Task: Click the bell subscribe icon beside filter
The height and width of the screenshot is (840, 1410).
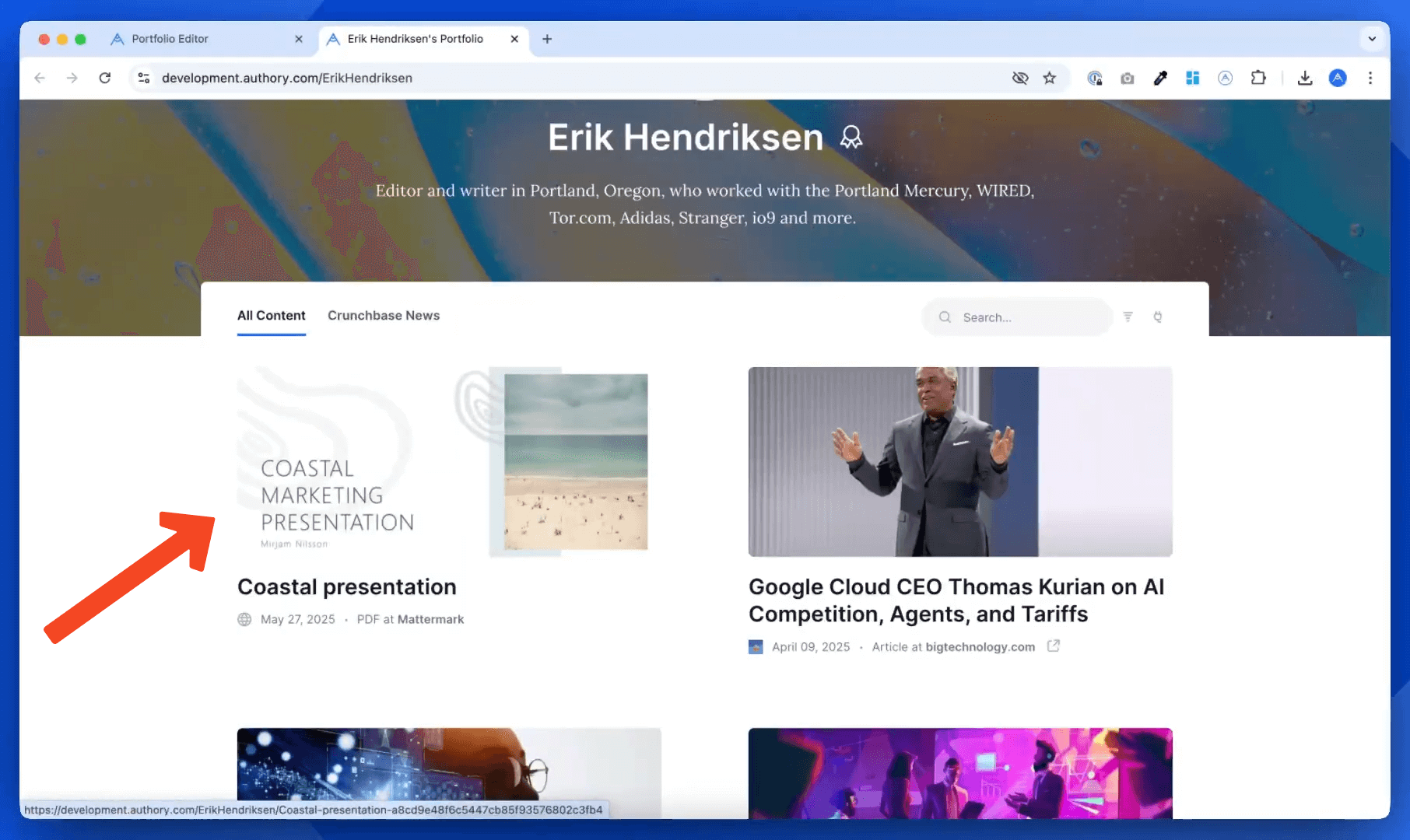Action: click(1158, 317)
